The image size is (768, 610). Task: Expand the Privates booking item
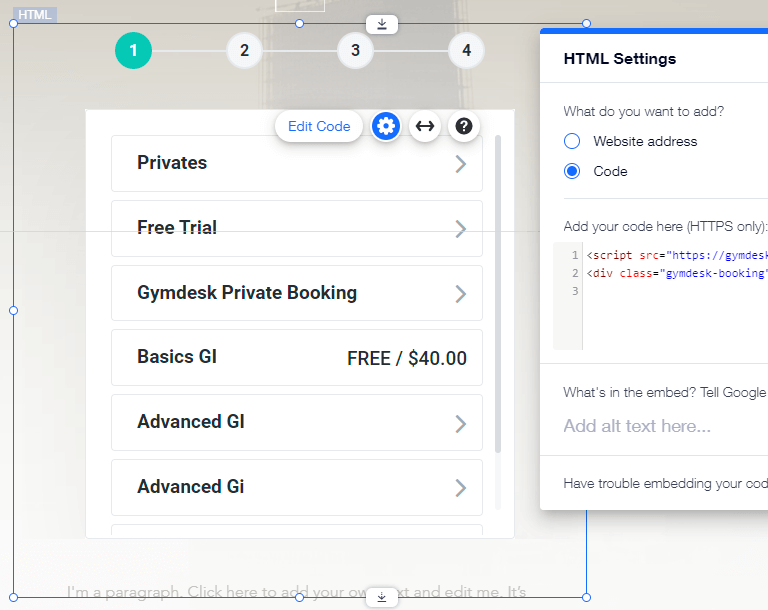296,163
